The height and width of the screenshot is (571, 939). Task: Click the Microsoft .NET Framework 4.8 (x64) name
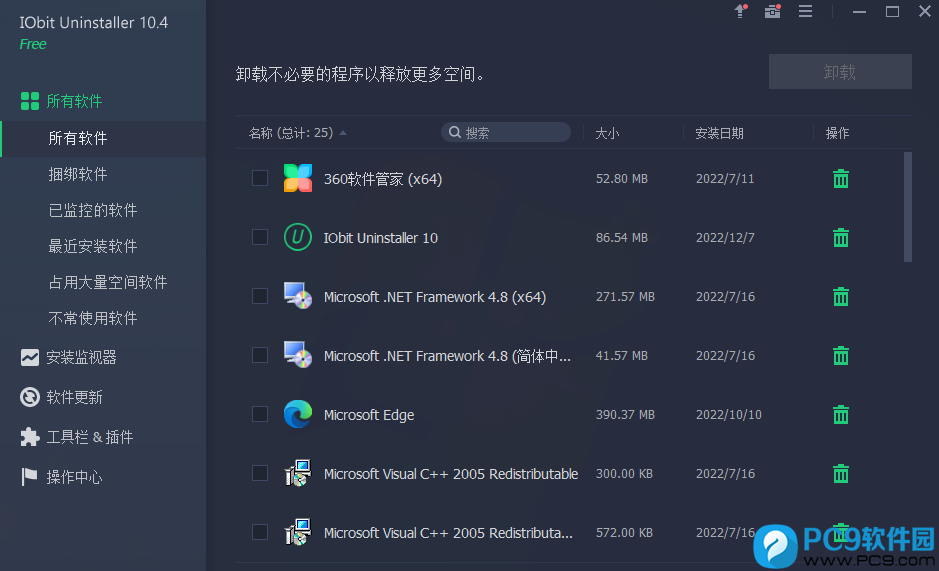435,297
